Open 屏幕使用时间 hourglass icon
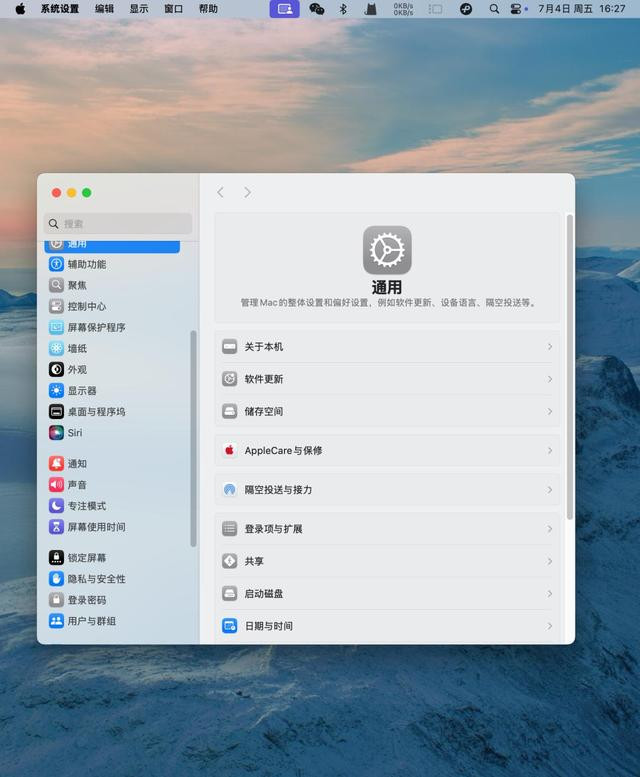 click(56, 527)
